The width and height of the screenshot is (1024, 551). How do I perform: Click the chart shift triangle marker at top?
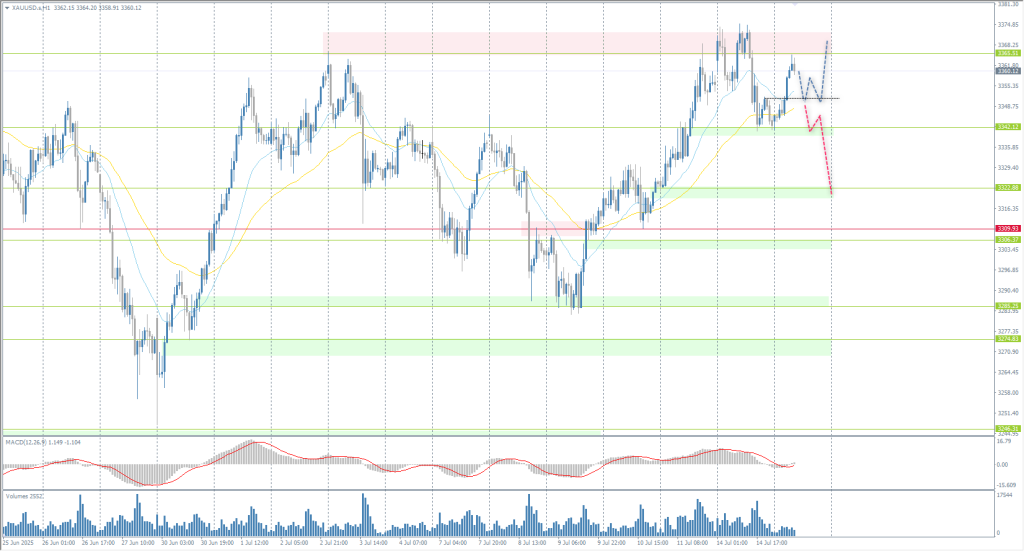click(796, 3)
